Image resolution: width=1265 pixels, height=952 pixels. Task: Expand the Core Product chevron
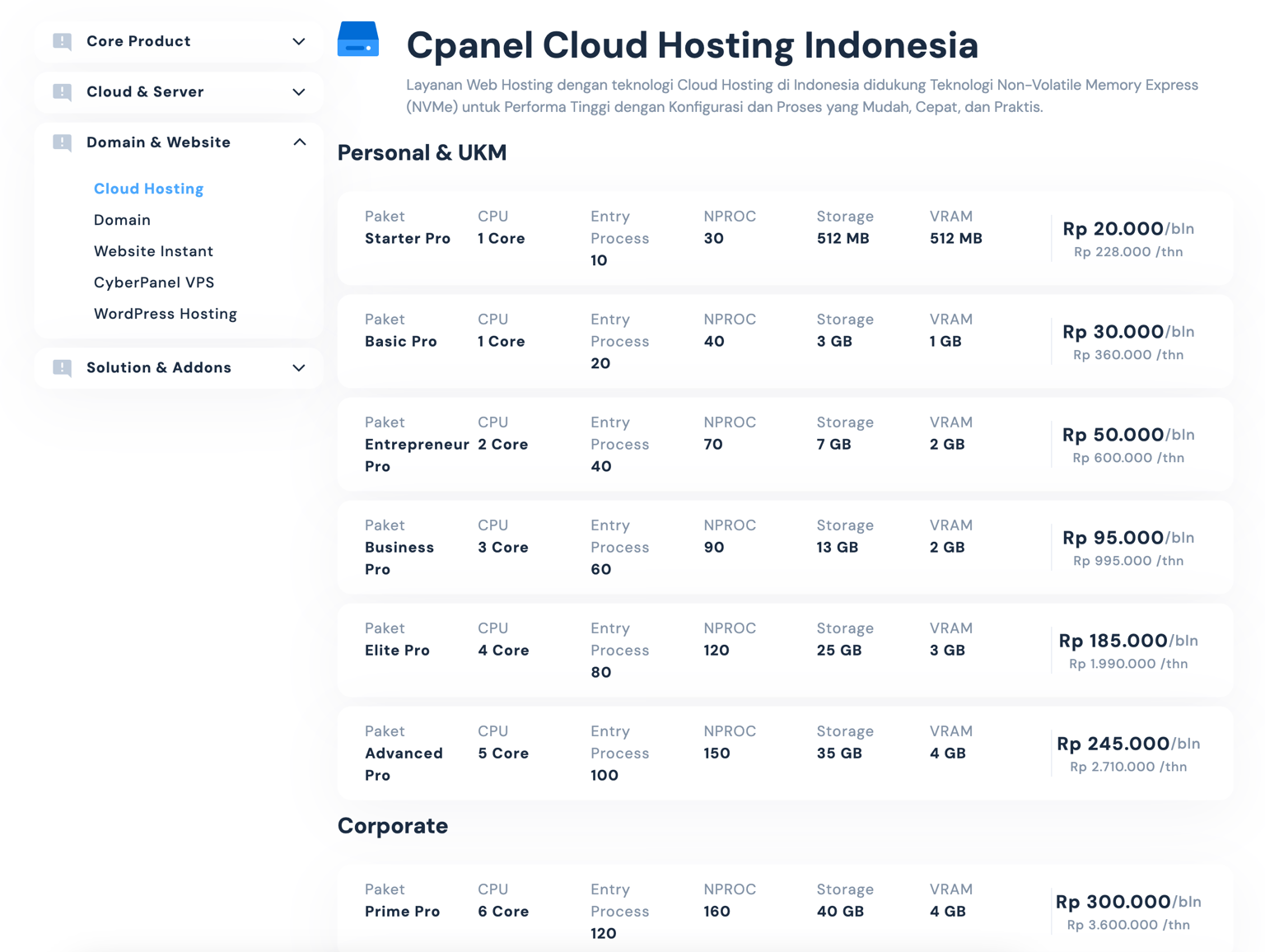tap(299, 41)
